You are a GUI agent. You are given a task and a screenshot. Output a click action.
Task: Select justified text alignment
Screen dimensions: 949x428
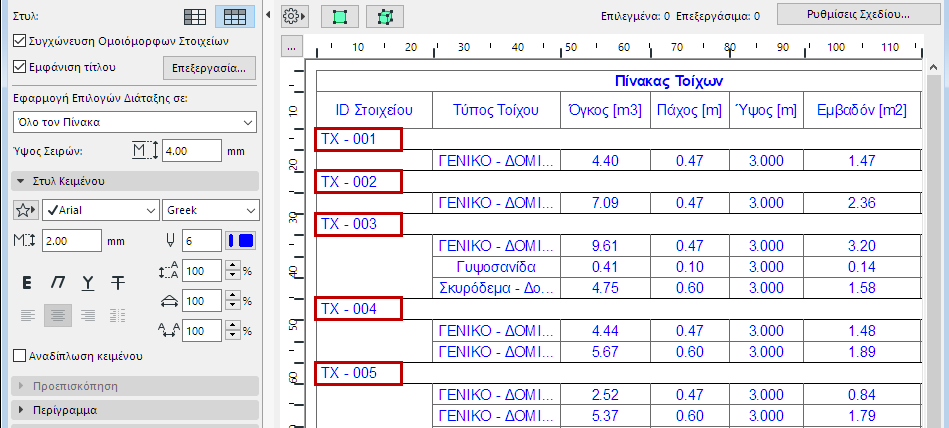coord(118,315)
